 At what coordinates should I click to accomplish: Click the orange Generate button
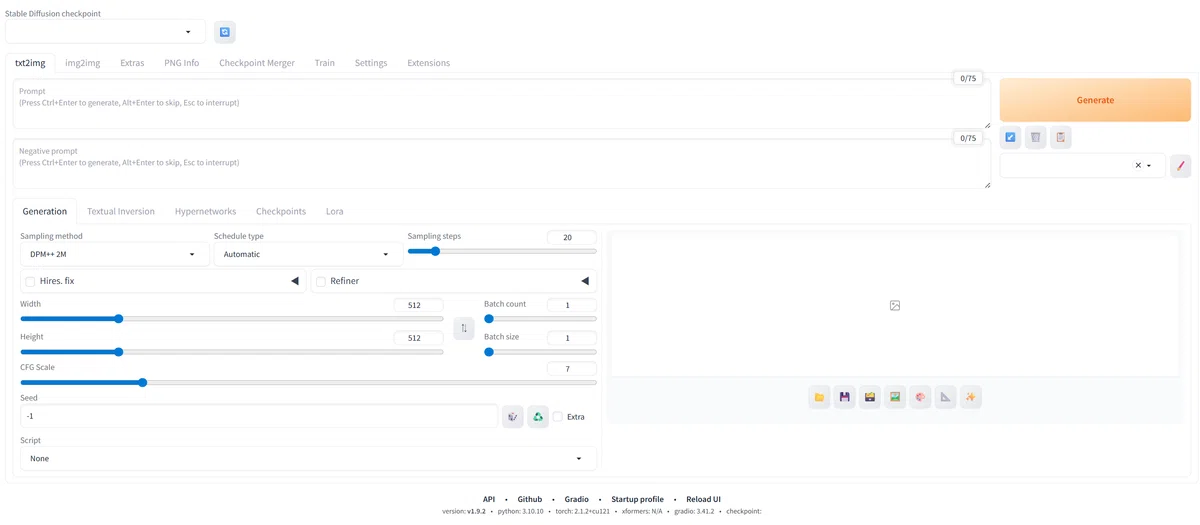(x=1095, y=100)
